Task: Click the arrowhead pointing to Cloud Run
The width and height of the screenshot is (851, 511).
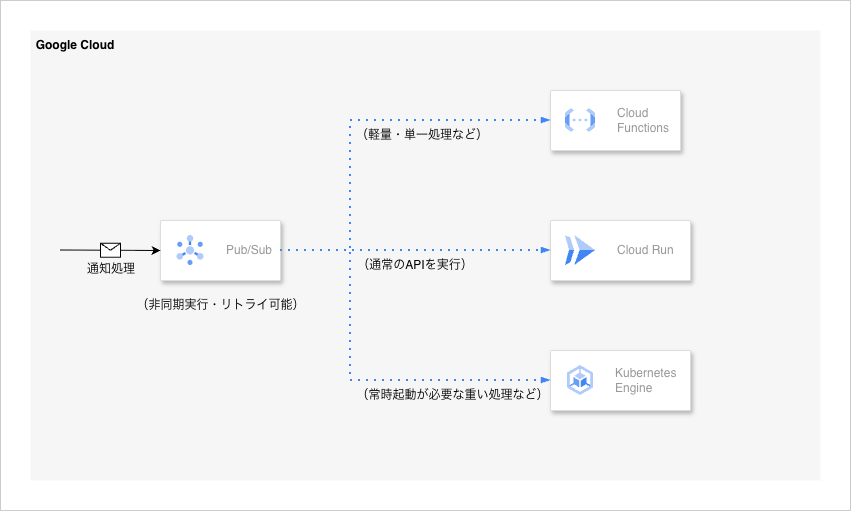Action: click(545, 250)
